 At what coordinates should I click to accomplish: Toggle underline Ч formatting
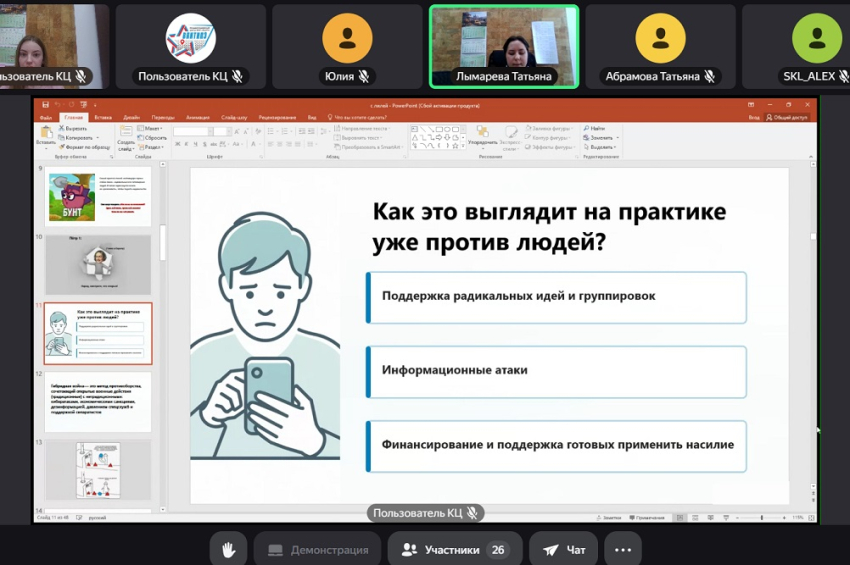click(195, 144)
